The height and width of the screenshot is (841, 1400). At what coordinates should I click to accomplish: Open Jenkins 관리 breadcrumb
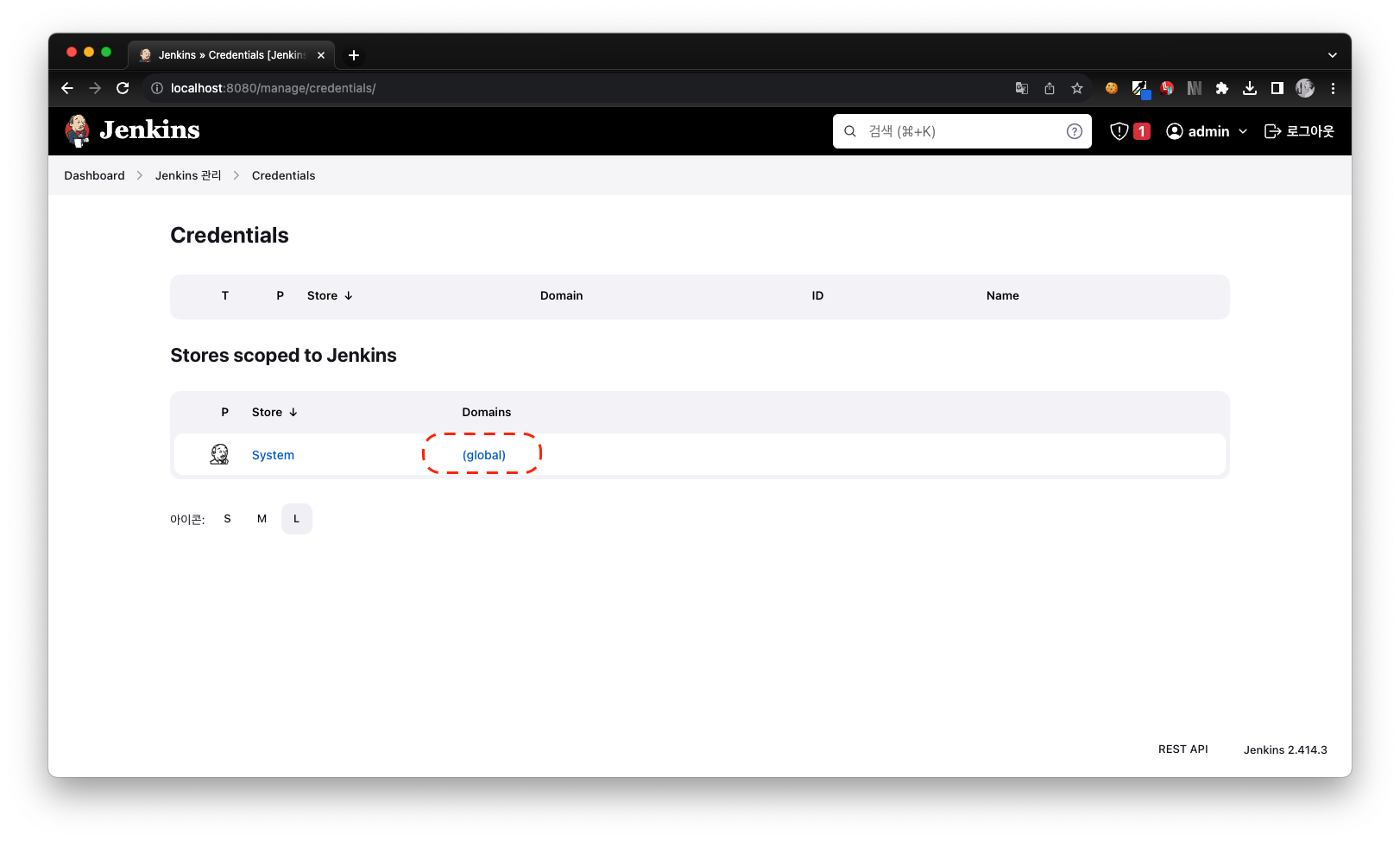click(188, 175)
